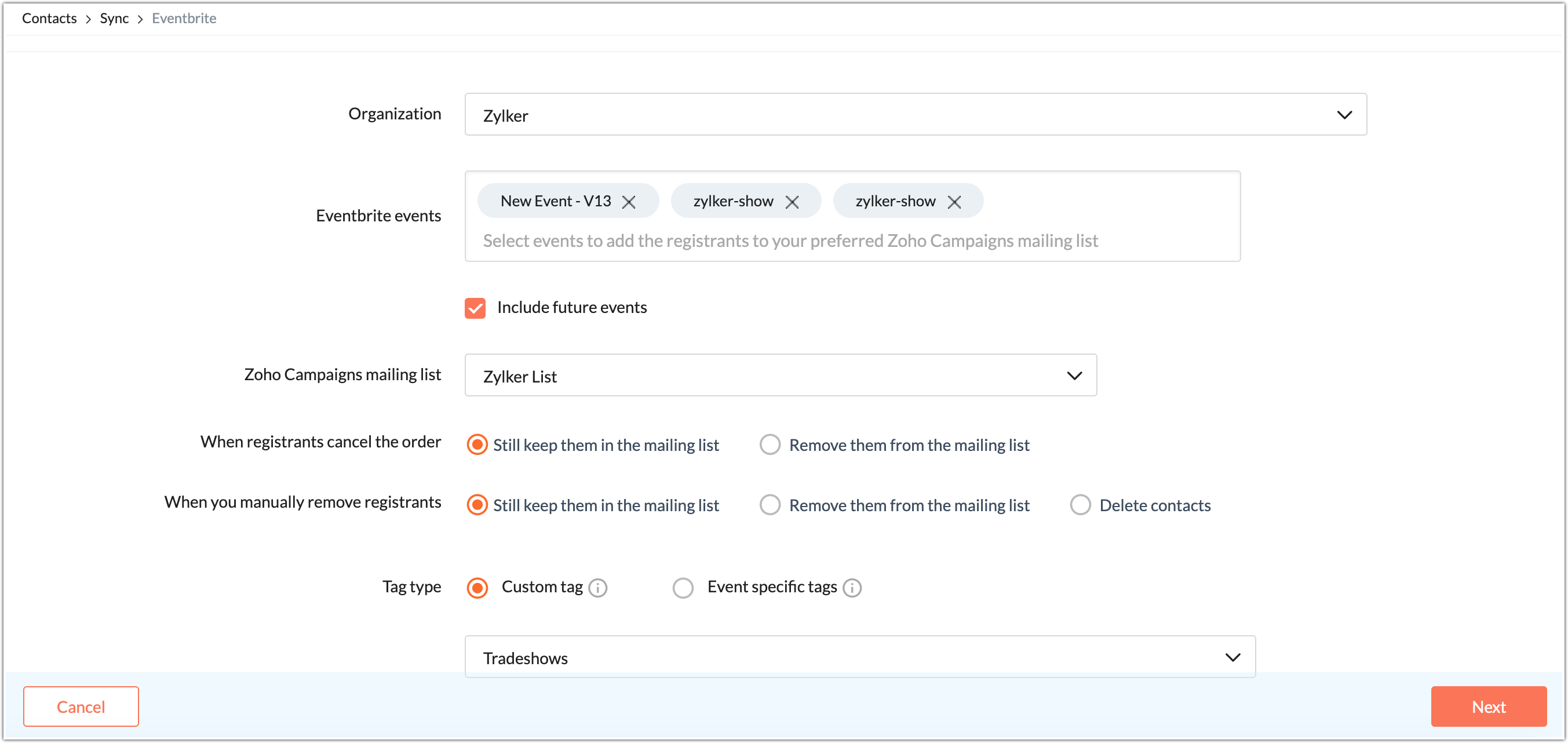Select the Delete contacts option

pyautogui.click(x=1081, y=505)
